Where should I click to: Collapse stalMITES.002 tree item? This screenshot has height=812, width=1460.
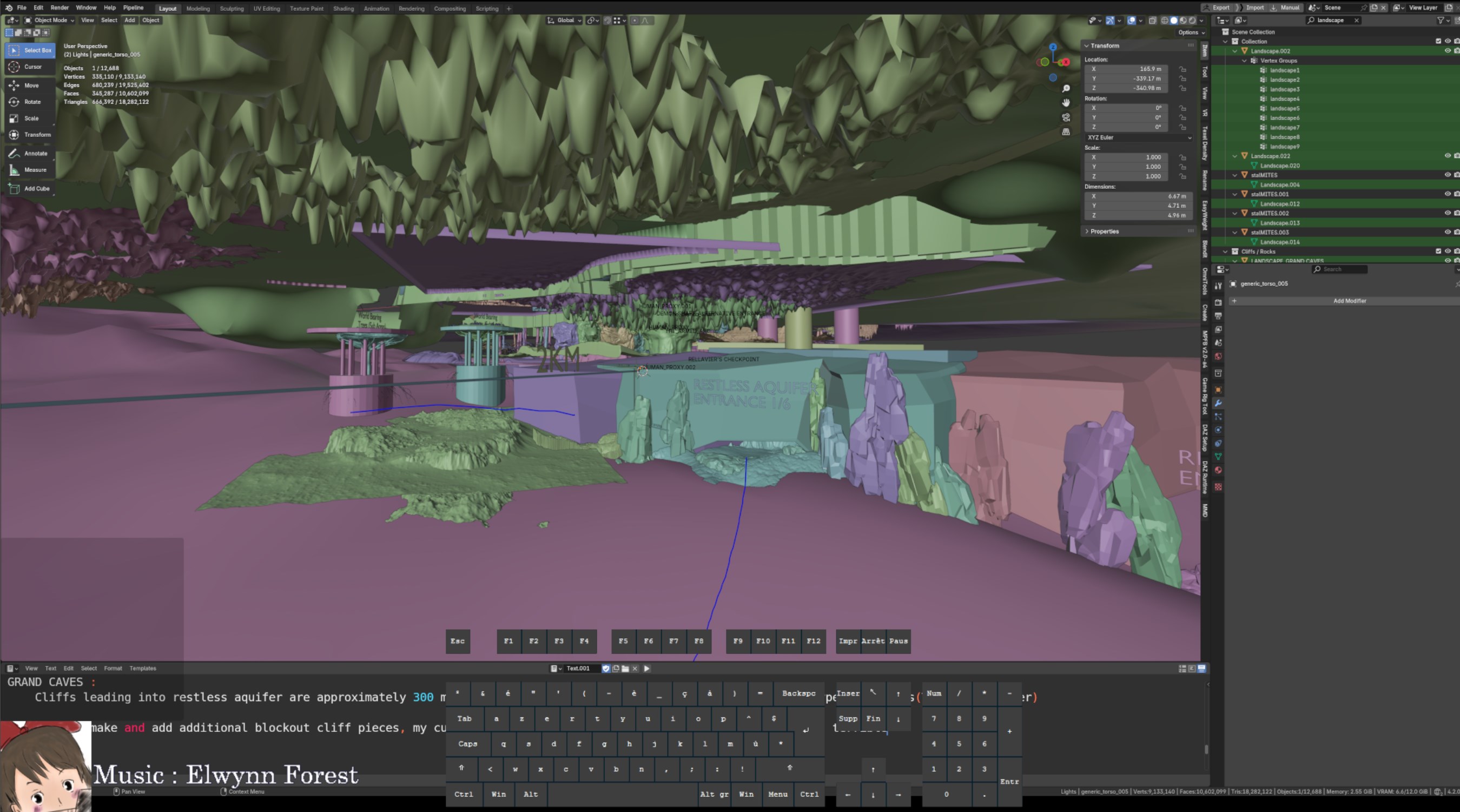pos(1235,213)
